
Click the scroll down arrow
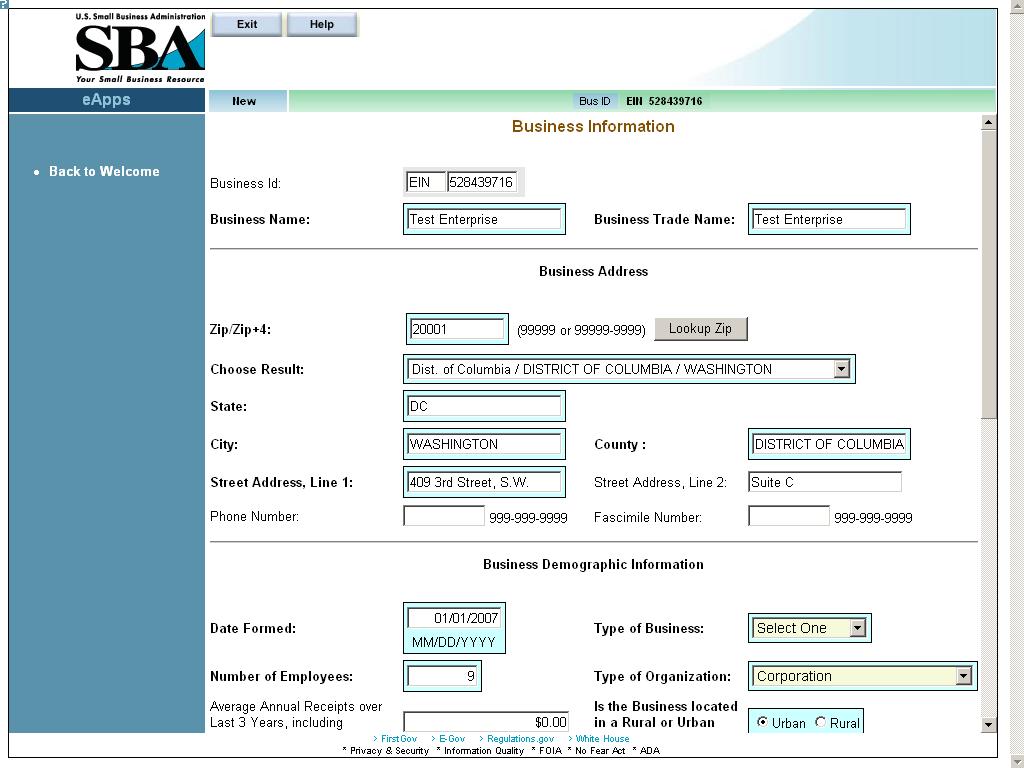[x=988, y=724]
